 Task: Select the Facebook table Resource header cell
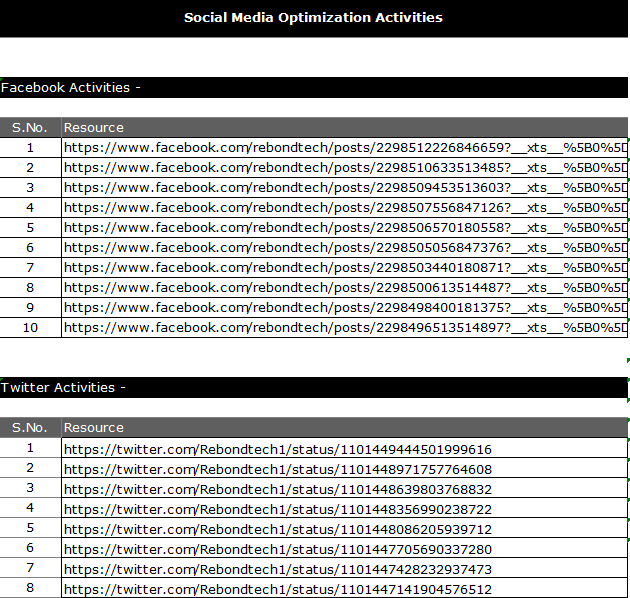[x=345, y=127]
